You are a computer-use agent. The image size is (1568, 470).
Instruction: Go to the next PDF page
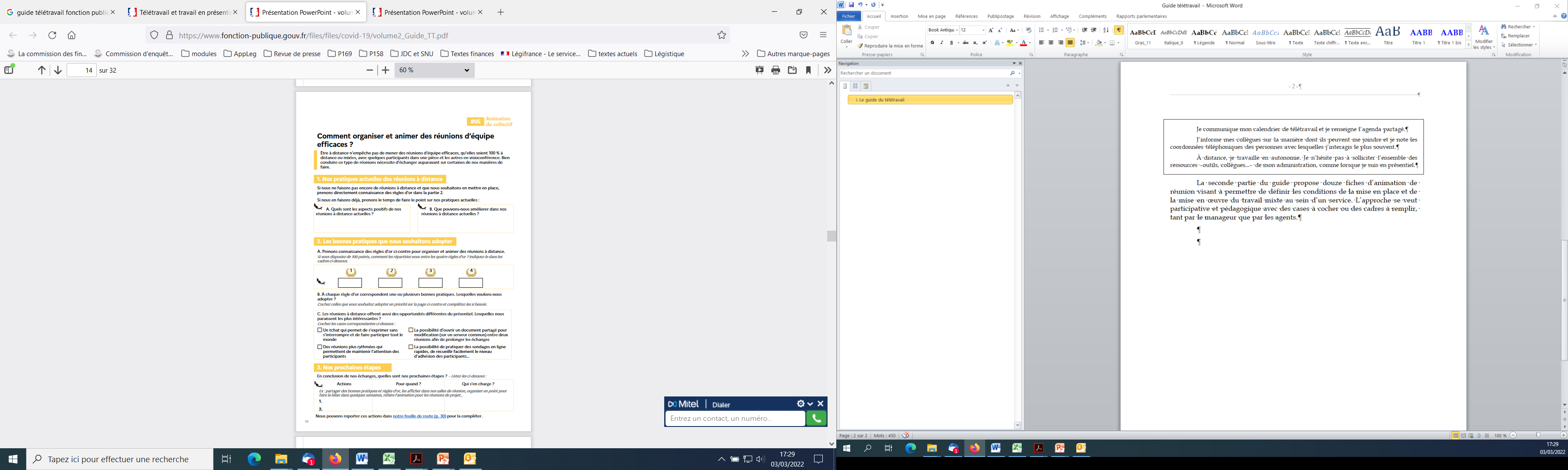click(x=58, y=70)
